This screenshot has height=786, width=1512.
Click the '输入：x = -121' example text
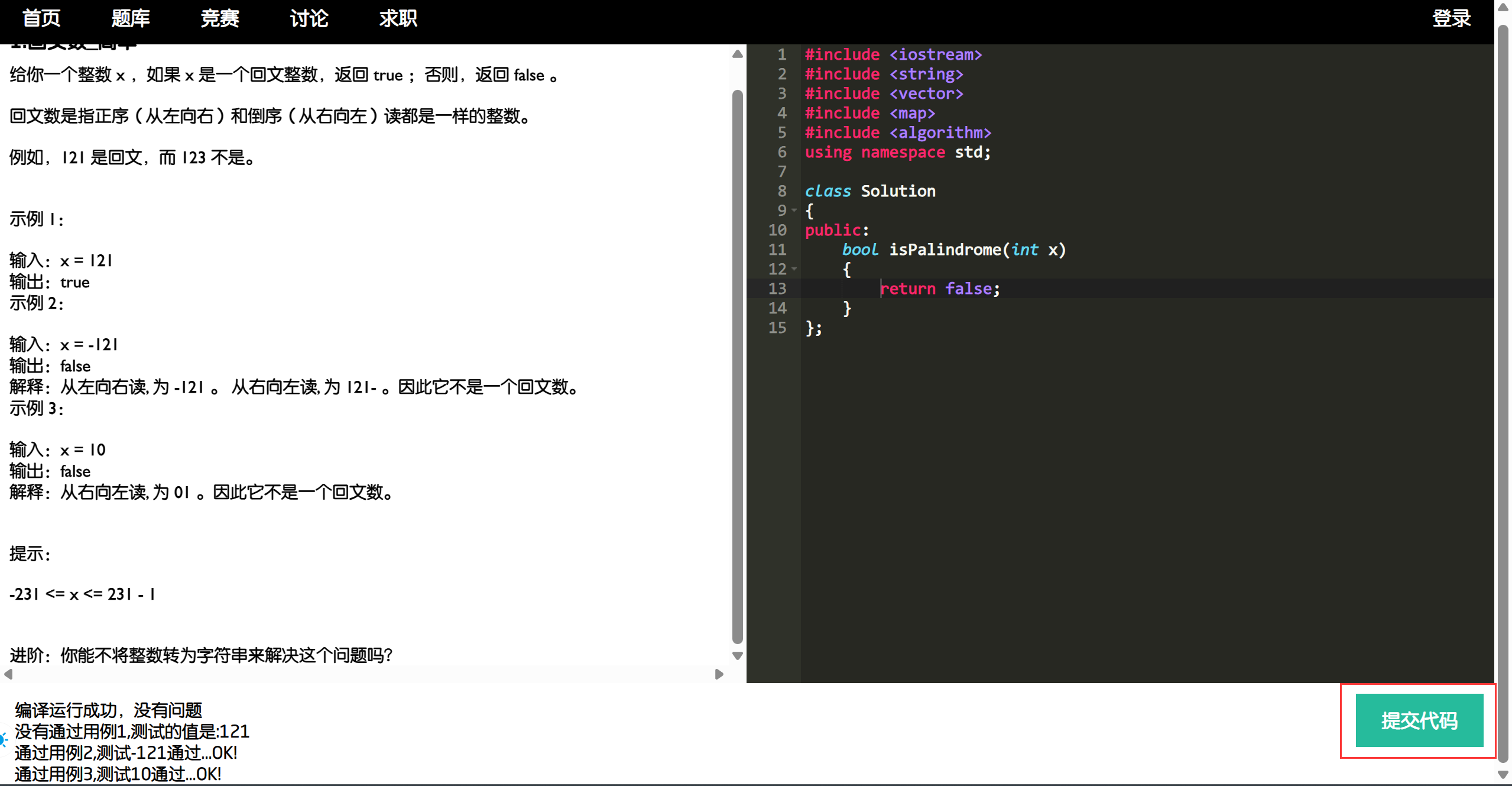[x=64, y=344]
